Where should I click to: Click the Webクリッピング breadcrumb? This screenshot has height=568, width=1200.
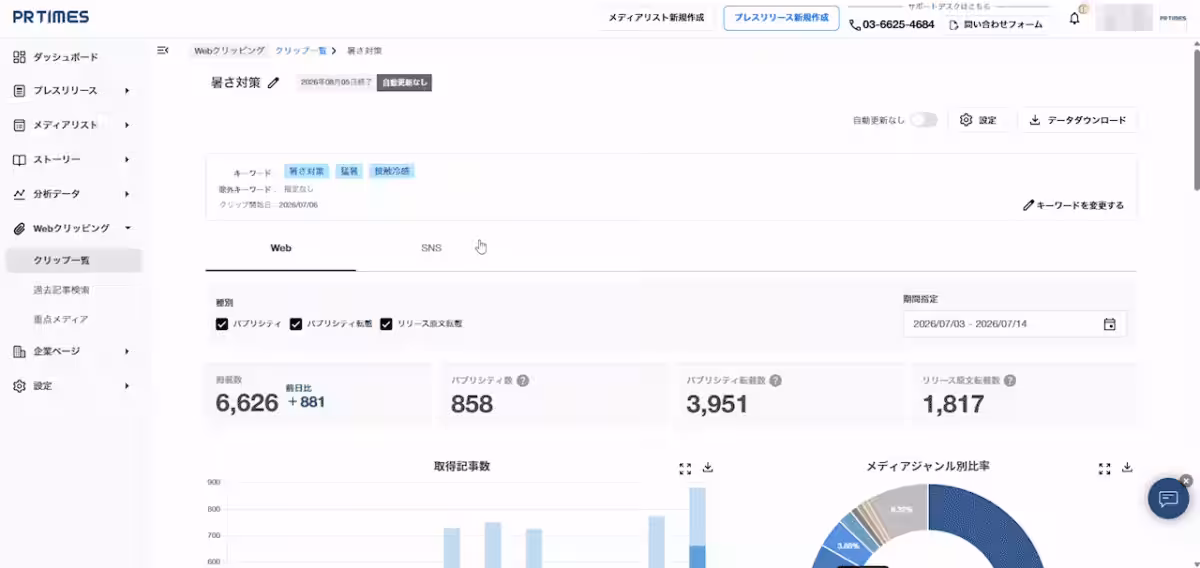coord(229,50)
